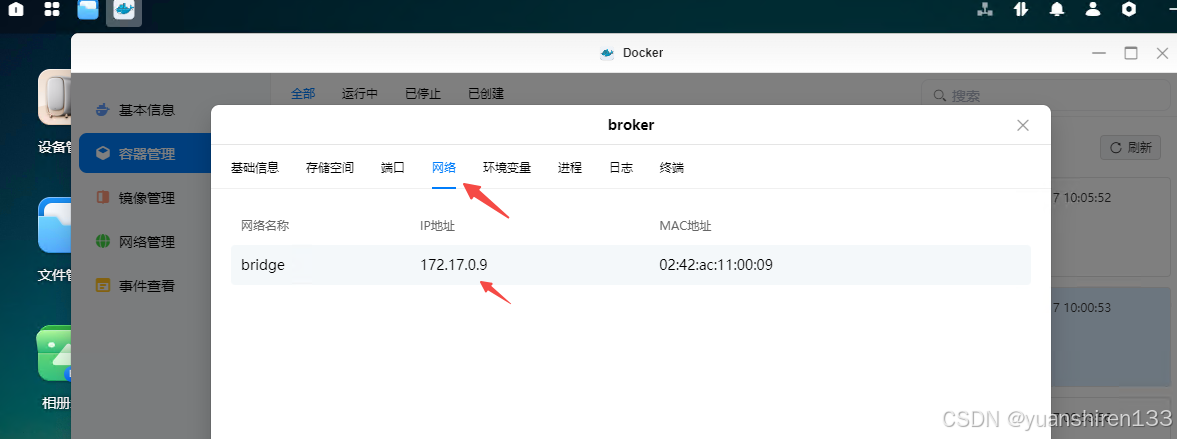Show 全部 containers filter
The height and width of the screenshot is (439, 1177).
click(x=303, y=94)
